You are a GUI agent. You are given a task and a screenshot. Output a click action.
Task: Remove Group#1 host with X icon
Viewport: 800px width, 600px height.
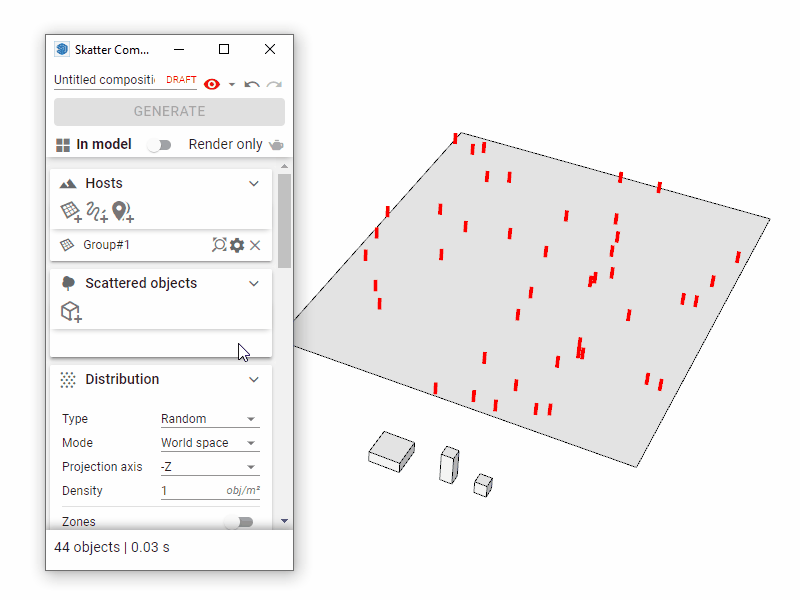pyautogui.click(x=255, y=245)
